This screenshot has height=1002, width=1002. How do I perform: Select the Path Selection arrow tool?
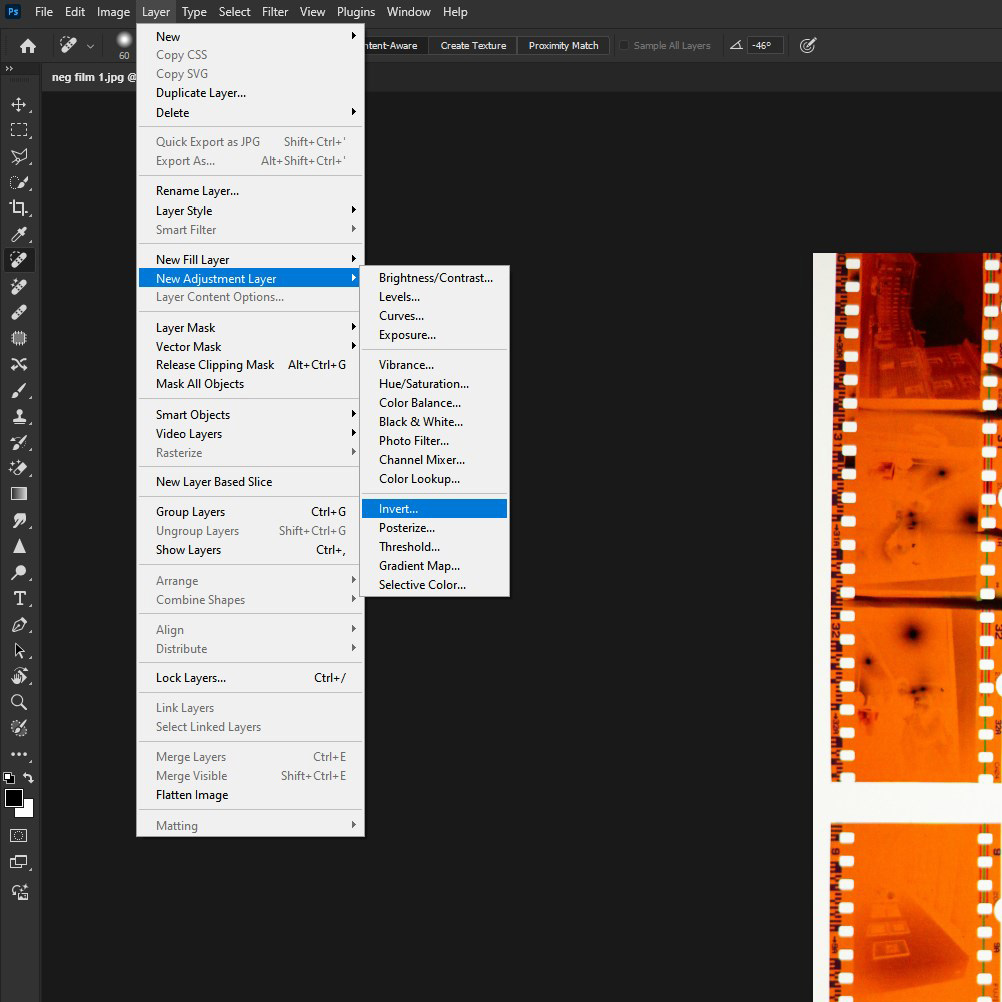19,651
